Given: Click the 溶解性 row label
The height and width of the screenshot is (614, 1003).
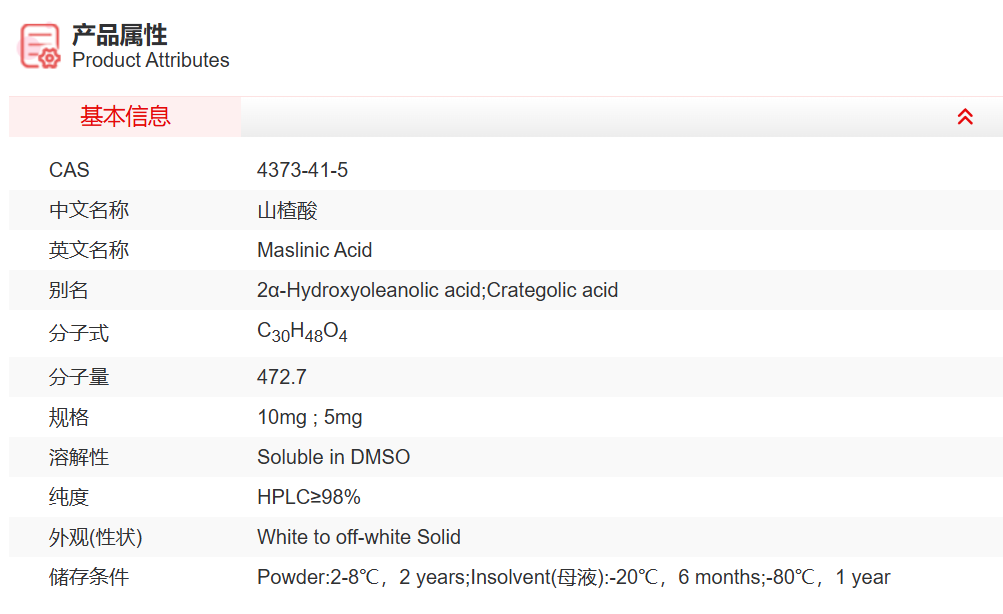Looking at the screenshot, I should click(x=79, y=457).
